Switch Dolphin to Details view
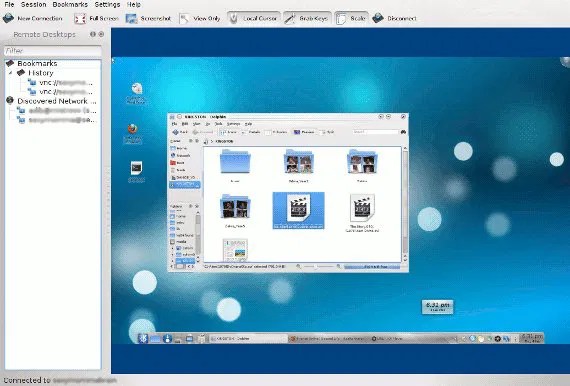This screenshot has height=386, width=570. click(250, 132)
